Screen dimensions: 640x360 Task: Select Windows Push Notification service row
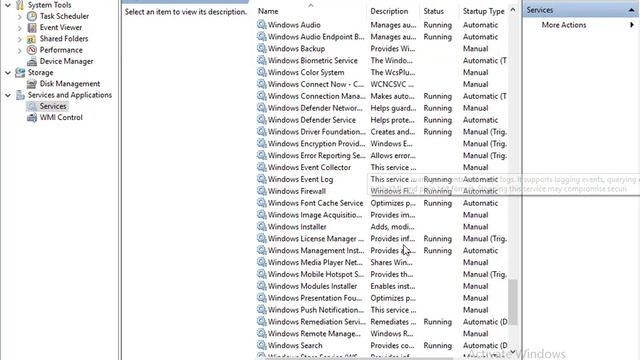click(382, 309)
